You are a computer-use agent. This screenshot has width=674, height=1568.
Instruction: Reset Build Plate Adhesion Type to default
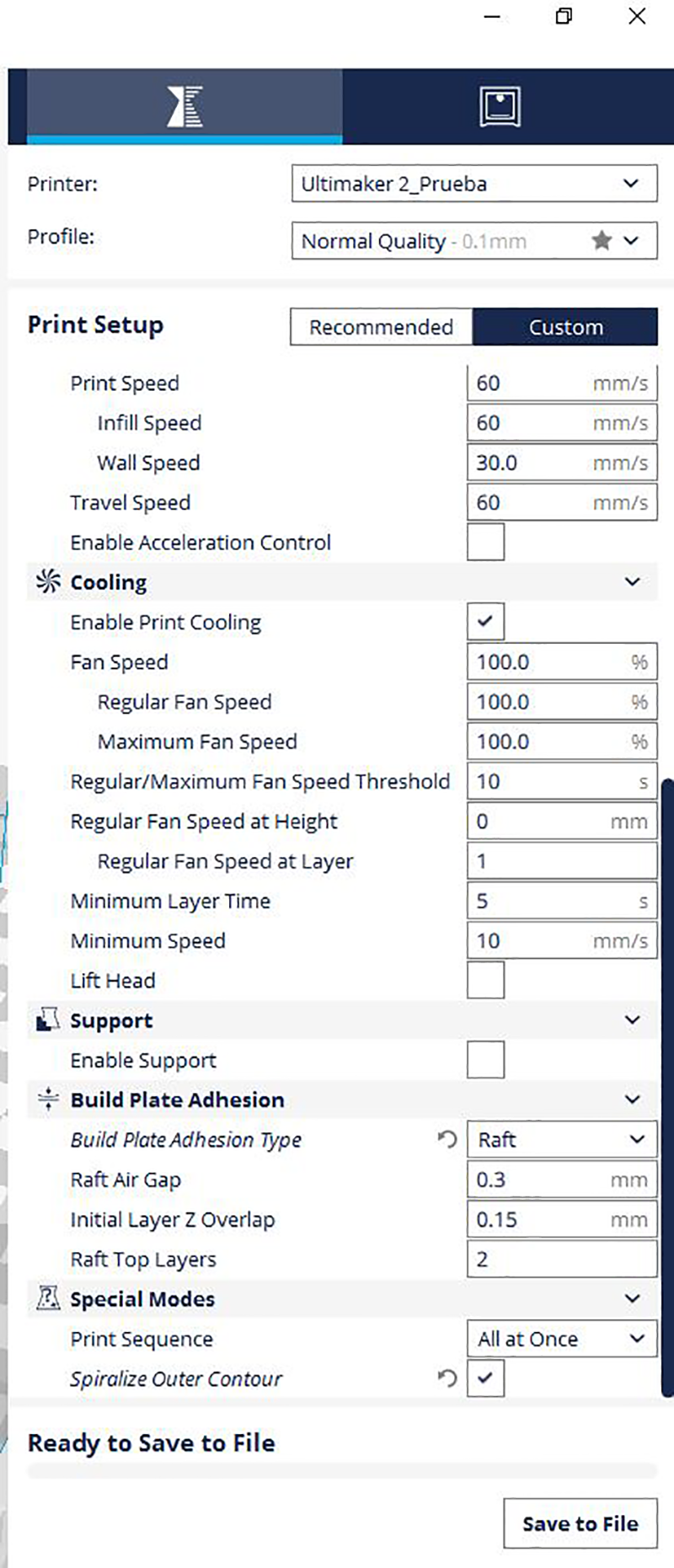pos(447,1140)
